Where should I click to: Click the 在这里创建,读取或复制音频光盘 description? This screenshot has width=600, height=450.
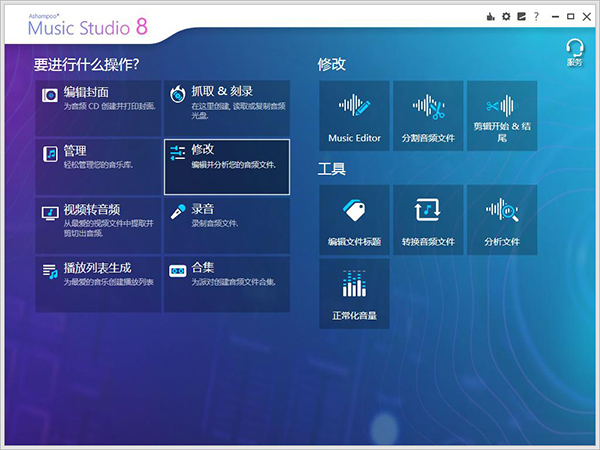pyautogui.click(x=238, y=110)
